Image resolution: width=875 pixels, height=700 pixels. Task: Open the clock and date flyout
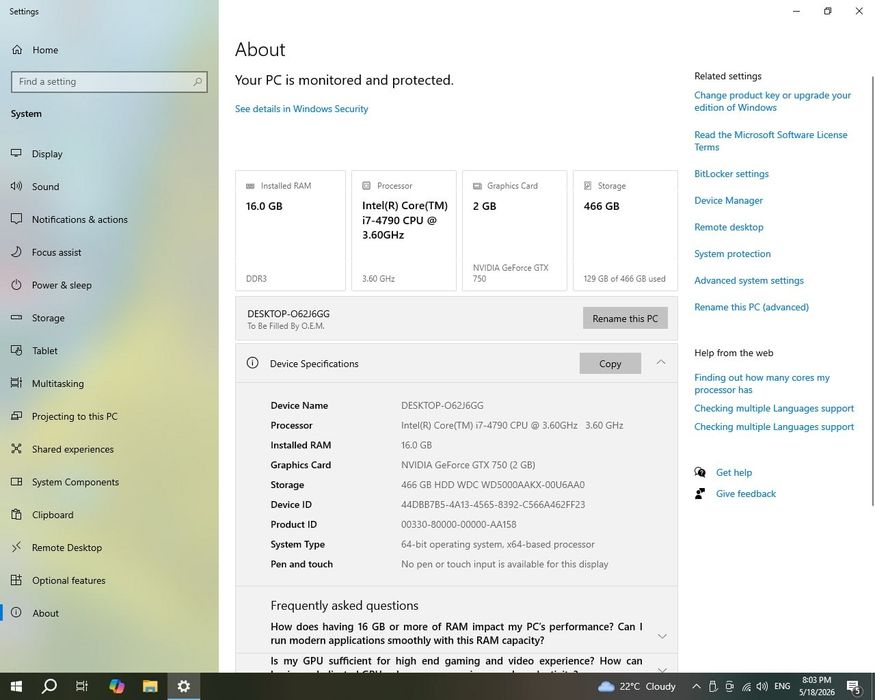pyautogui.click(x=817, y=686)
